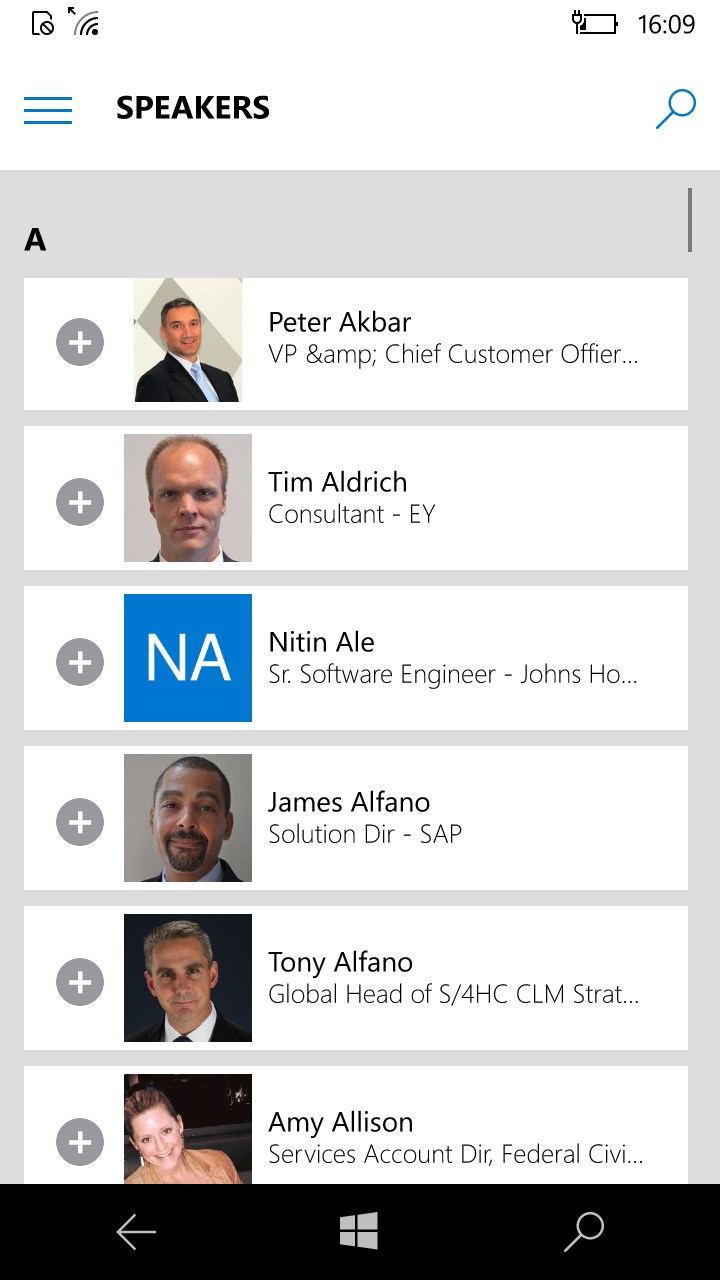
Task: Click the vertical scrollbar of the speakers list
Action: point(689,220)
